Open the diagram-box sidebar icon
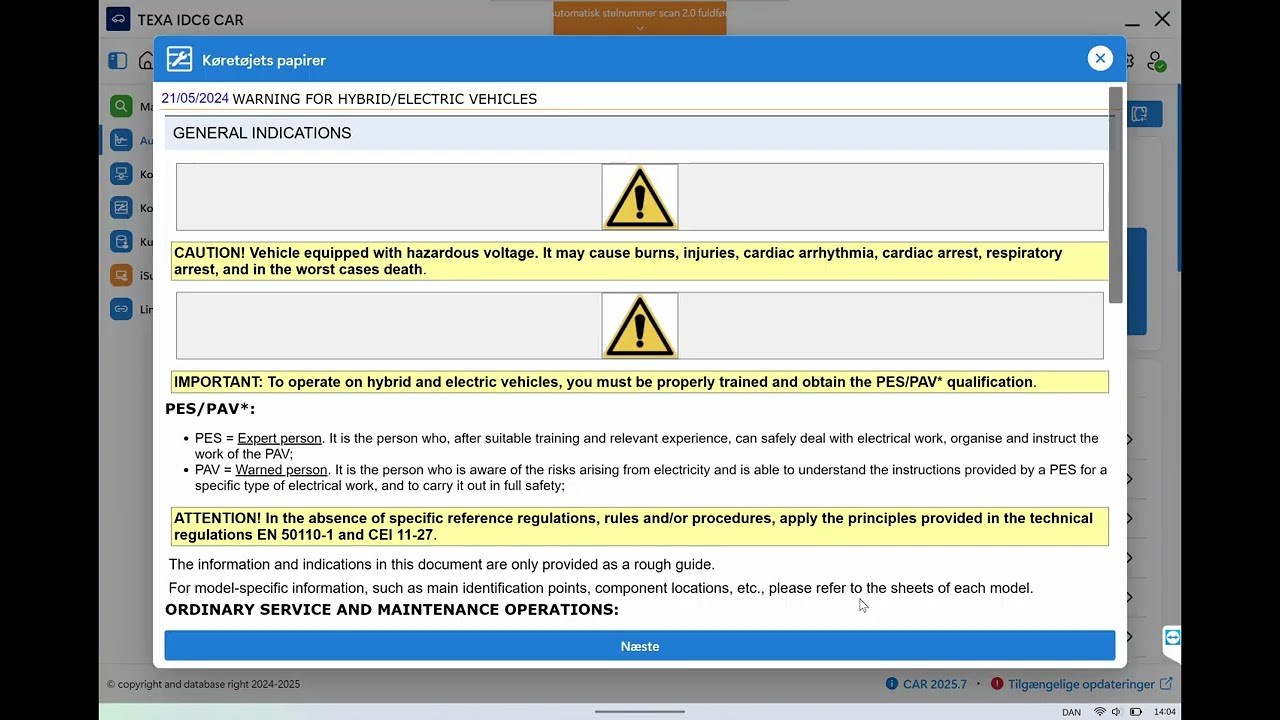Image resolution: width=1280 pixels, height=720 pixels. (x=121, y=208)
